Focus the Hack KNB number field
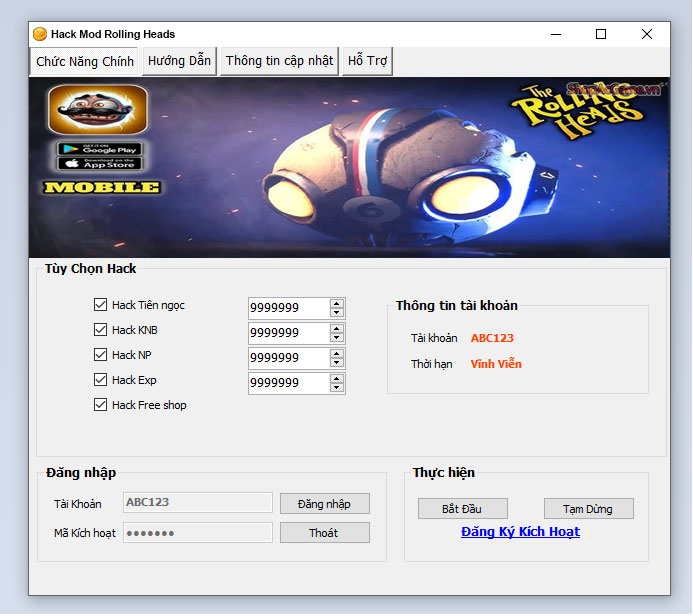The image size is (693, 616). pos(289,333)
